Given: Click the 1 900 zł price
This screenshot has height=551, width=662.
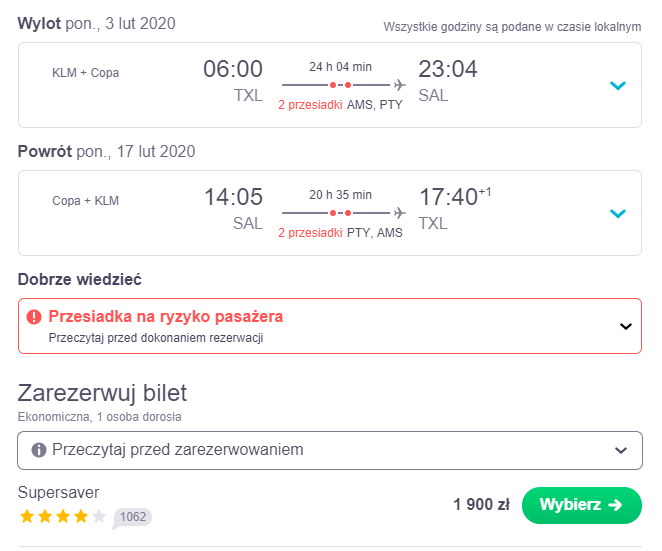Looking at the screenshot, I should tap(481, 505).
